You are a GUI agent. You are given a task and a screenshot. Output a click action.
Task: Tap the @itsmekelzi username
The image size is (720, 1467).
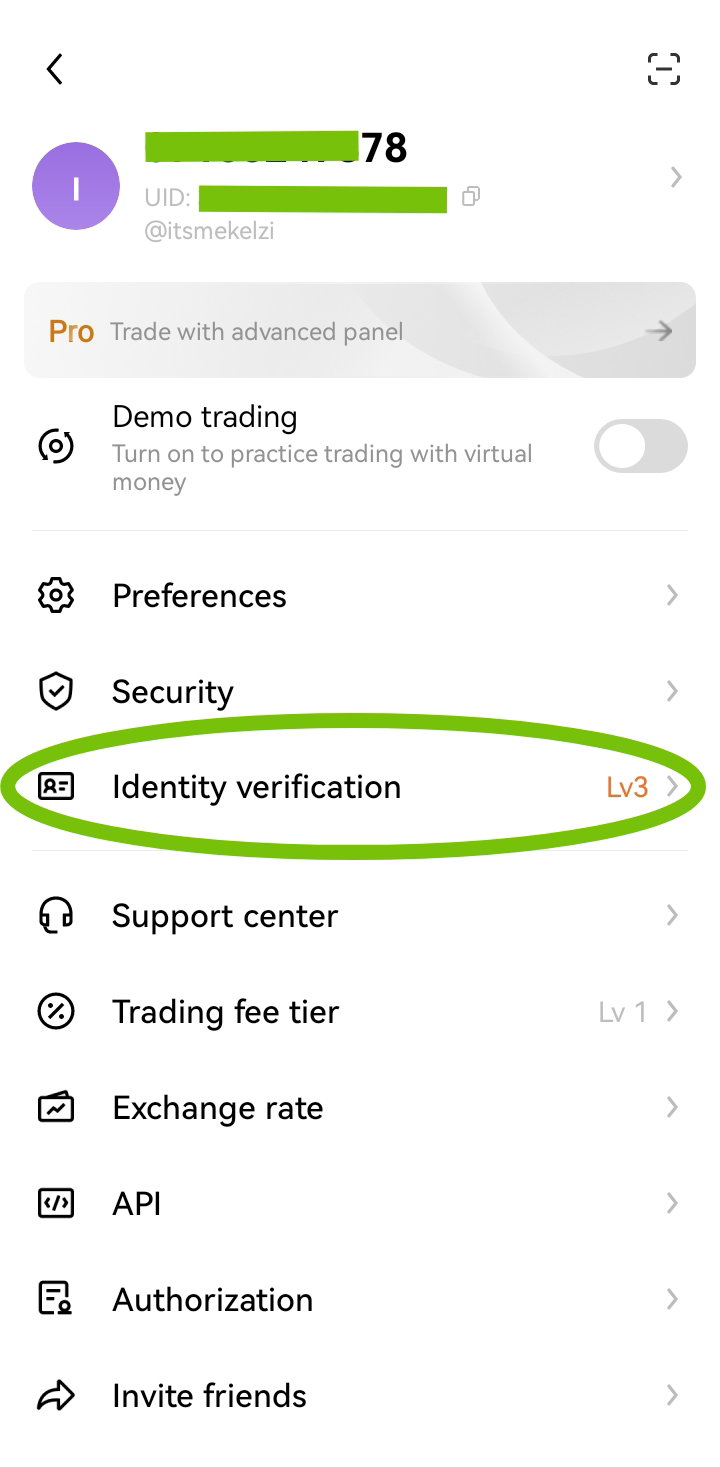pyautogui.click(x=209, y=232)
